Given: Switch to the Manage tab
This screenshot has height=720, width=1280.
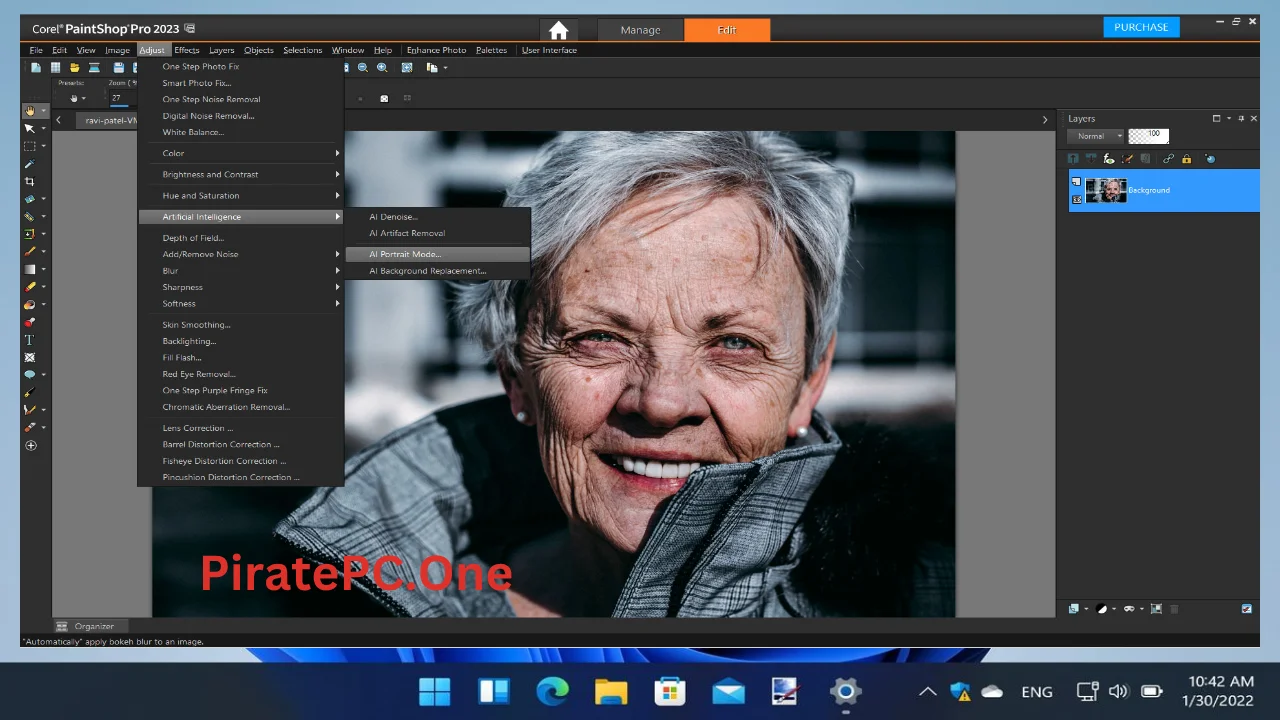Looking at the screenshot, I should click(x=640, y=30).
